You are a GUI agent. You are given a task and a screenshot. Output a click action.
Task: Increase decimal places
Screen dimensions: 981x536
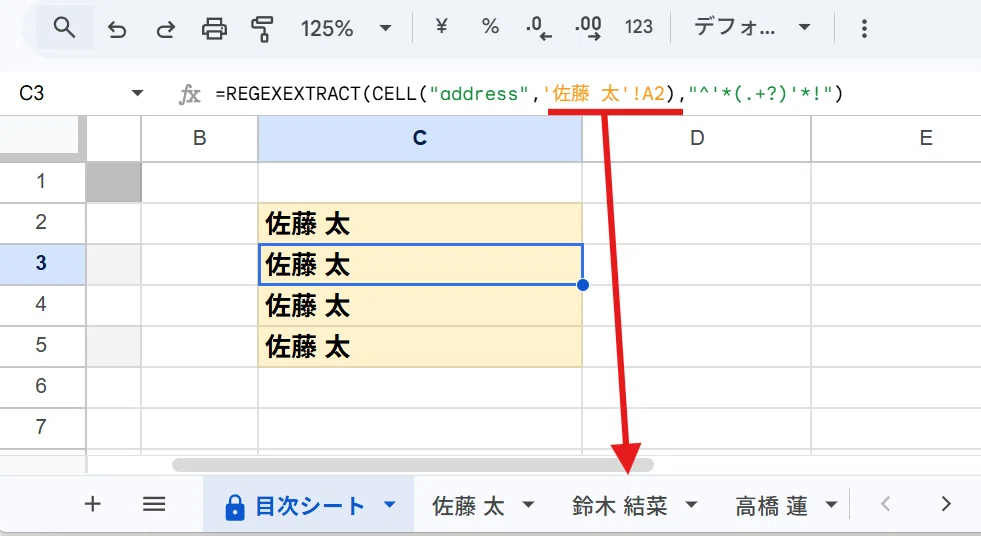pyautogui.click(x=588, y=28)
